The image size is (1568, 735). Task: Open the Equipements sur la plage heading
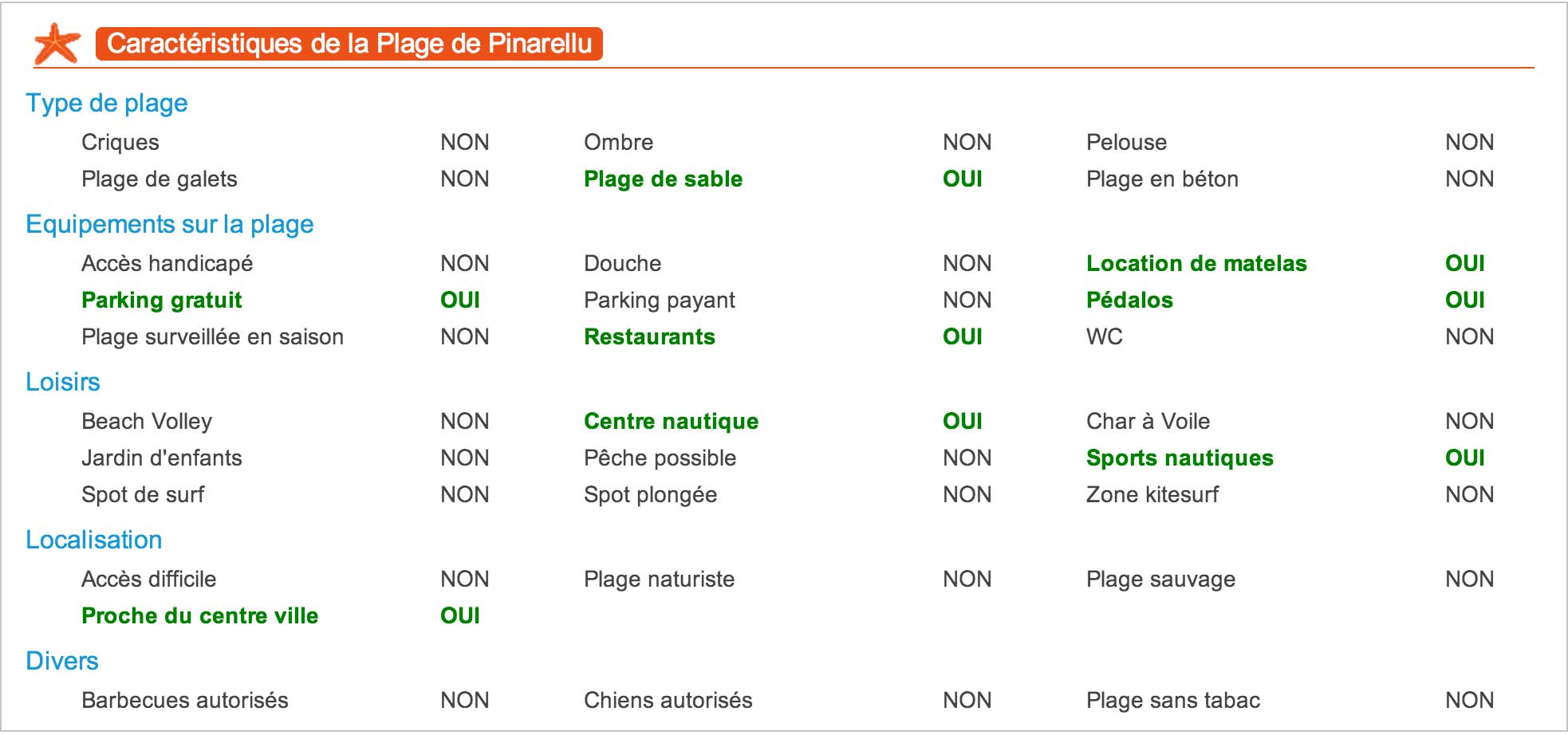(170, 224)
